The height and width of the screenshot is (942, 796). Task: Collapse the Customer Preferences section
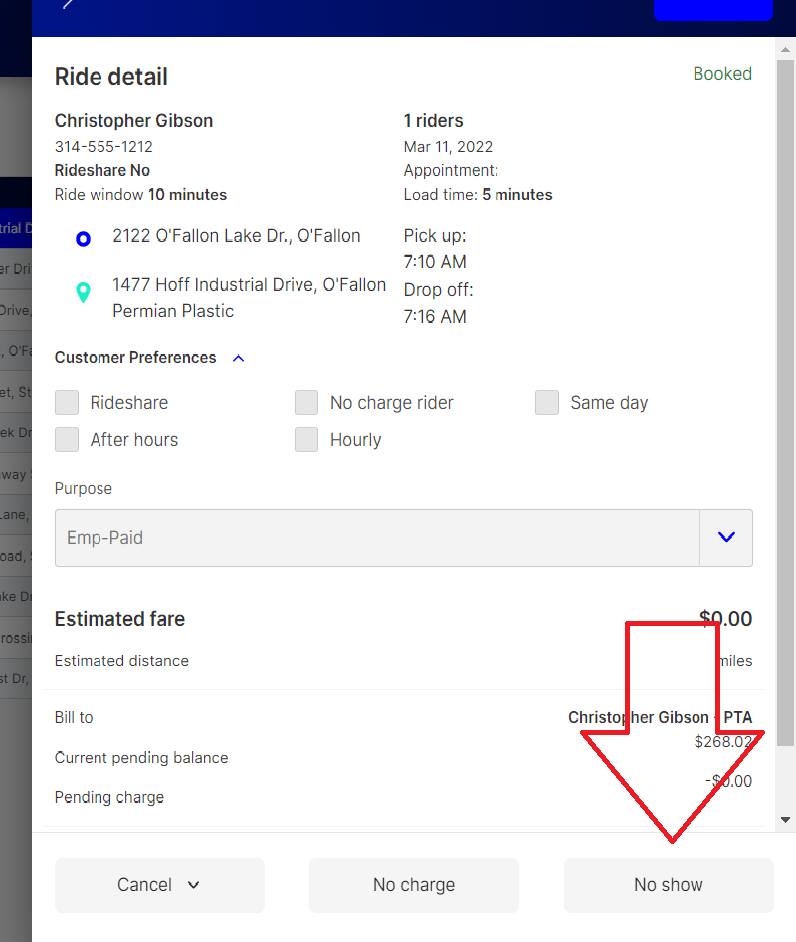(238, 358)
